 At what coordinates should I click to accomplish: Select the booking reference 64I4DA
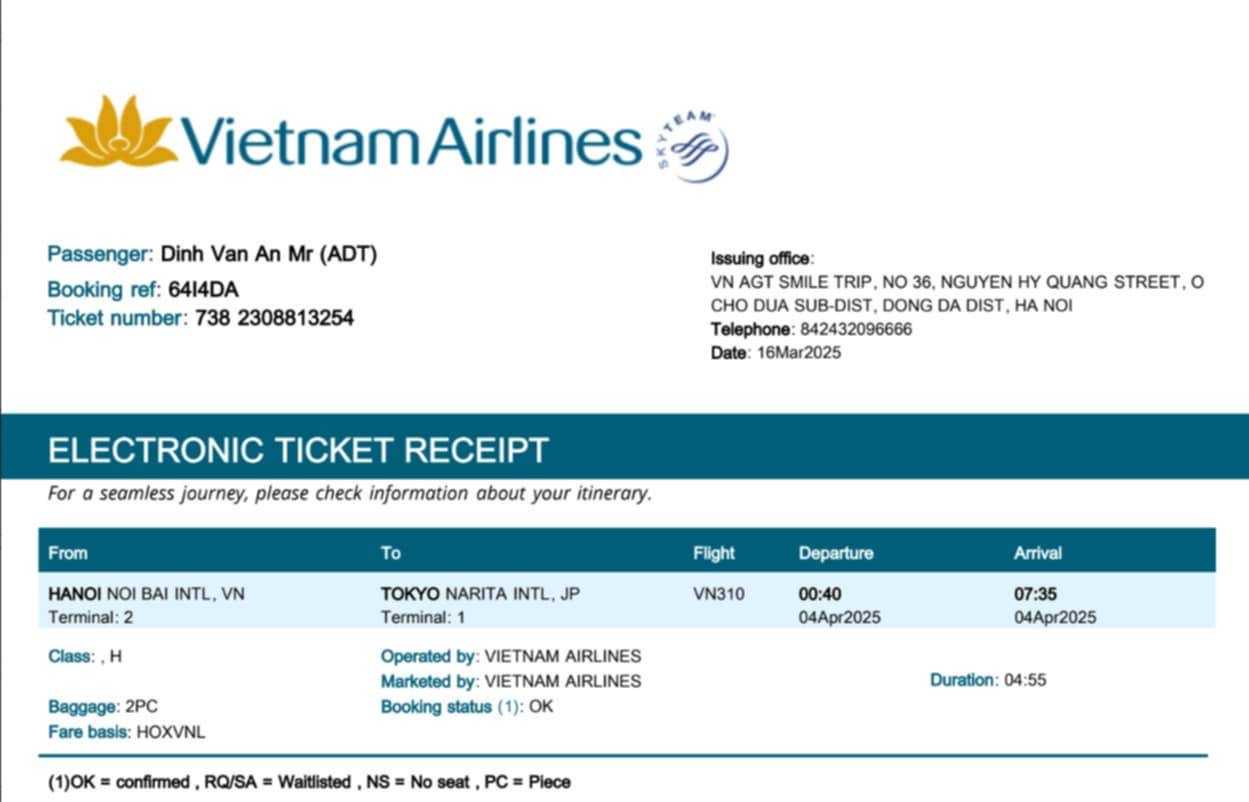point(203,290)
